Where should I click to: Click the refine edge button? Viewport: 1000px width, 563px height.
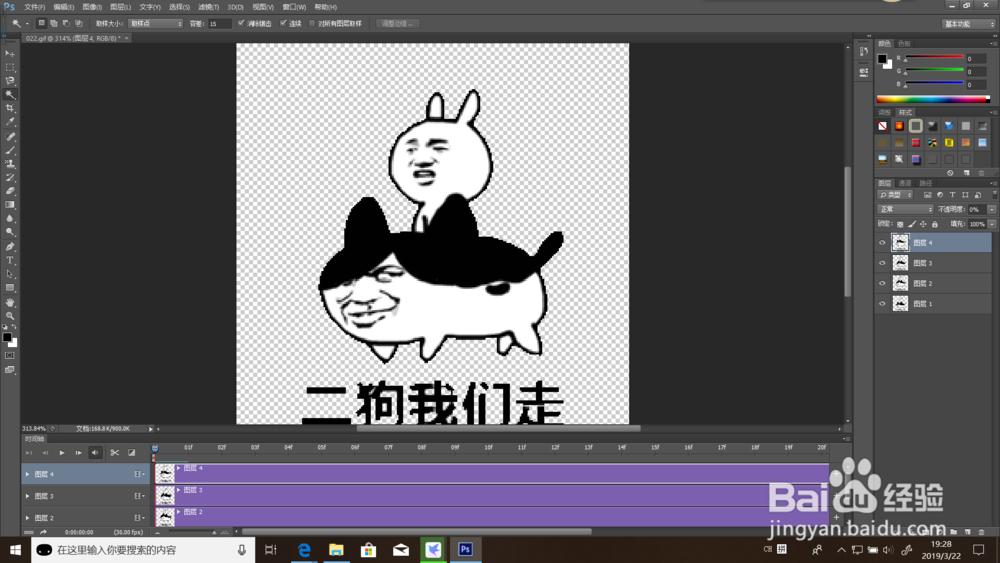pyautogui.click(x=398, y=24)
